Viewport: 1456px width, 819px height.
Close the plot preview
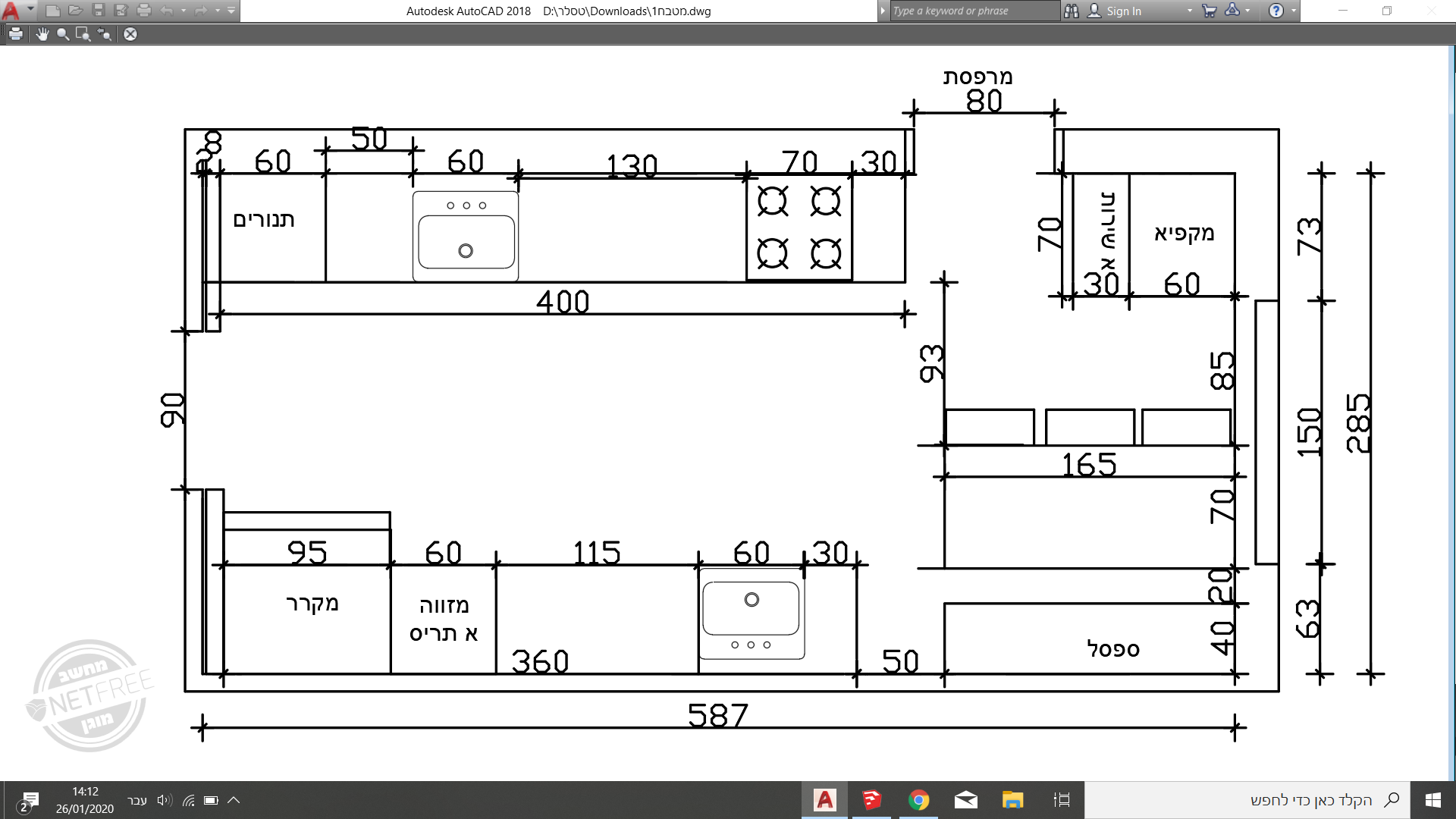click(x=130, y=34)
